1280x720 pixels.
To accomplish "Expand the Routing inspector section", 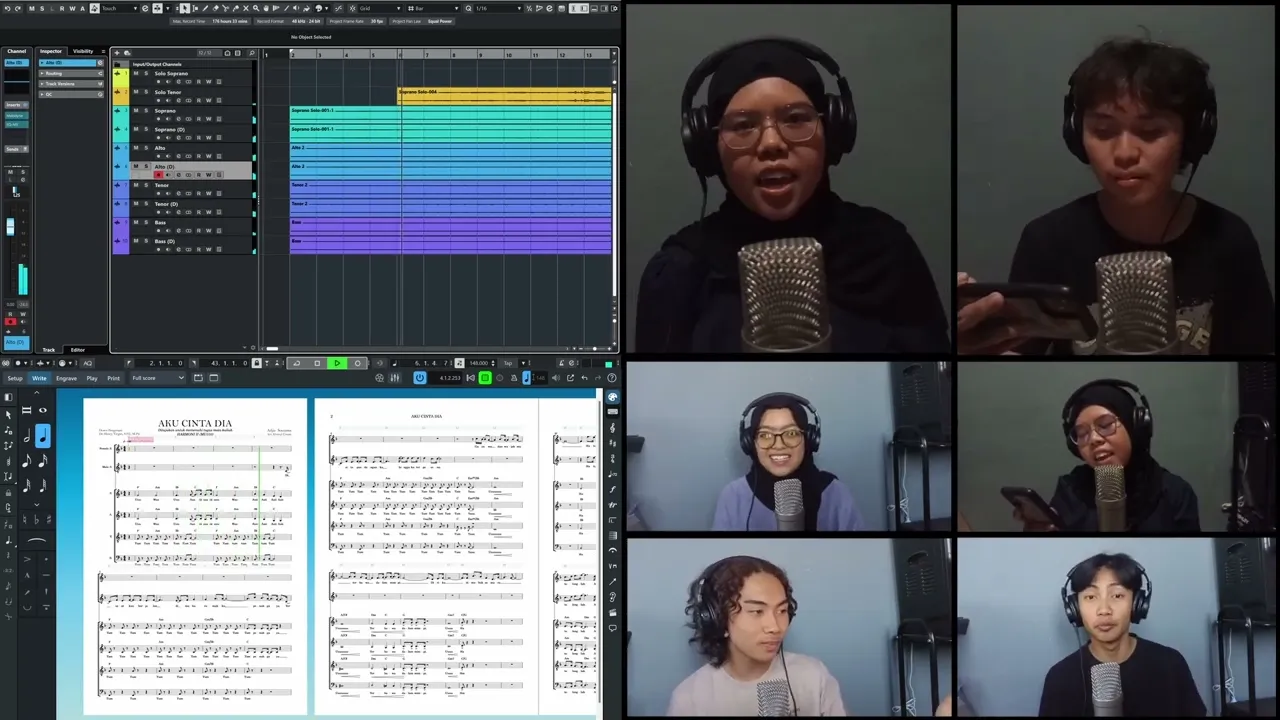I will pyautogui.click(x=71, y=73).
